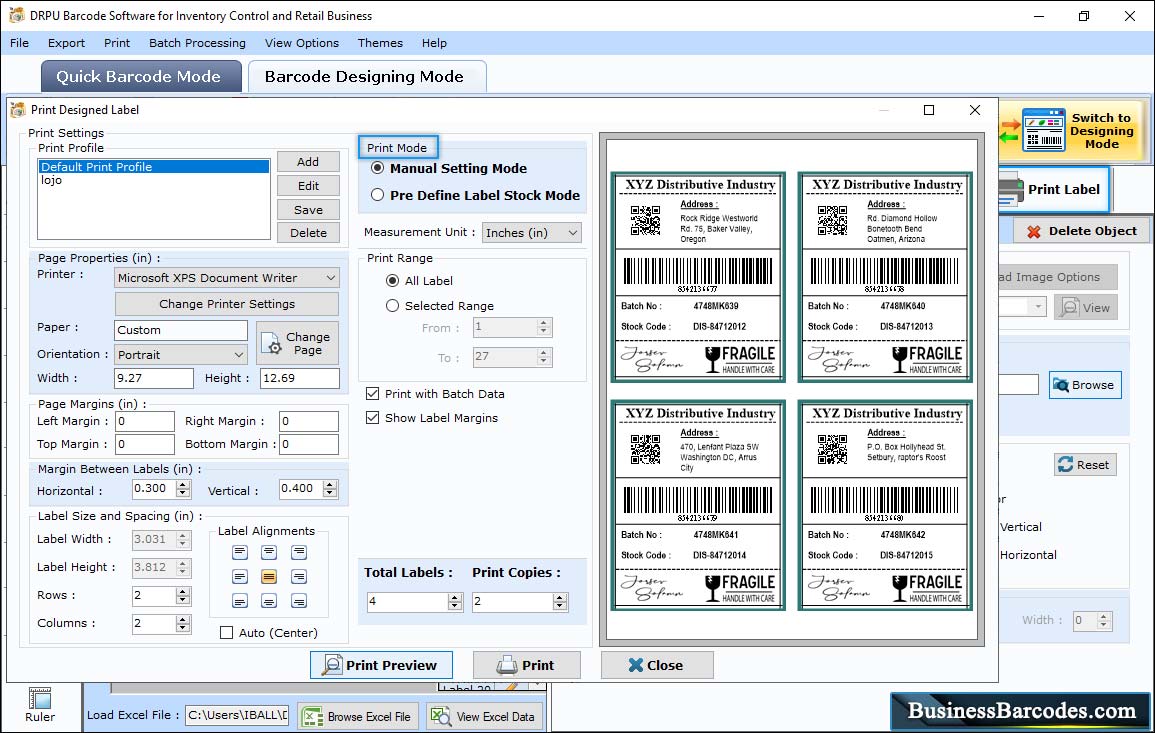This screenshot has width=1155, height=733.
Task: Click the page Width field
Action: pyautogui.click(x=153, y=378)
